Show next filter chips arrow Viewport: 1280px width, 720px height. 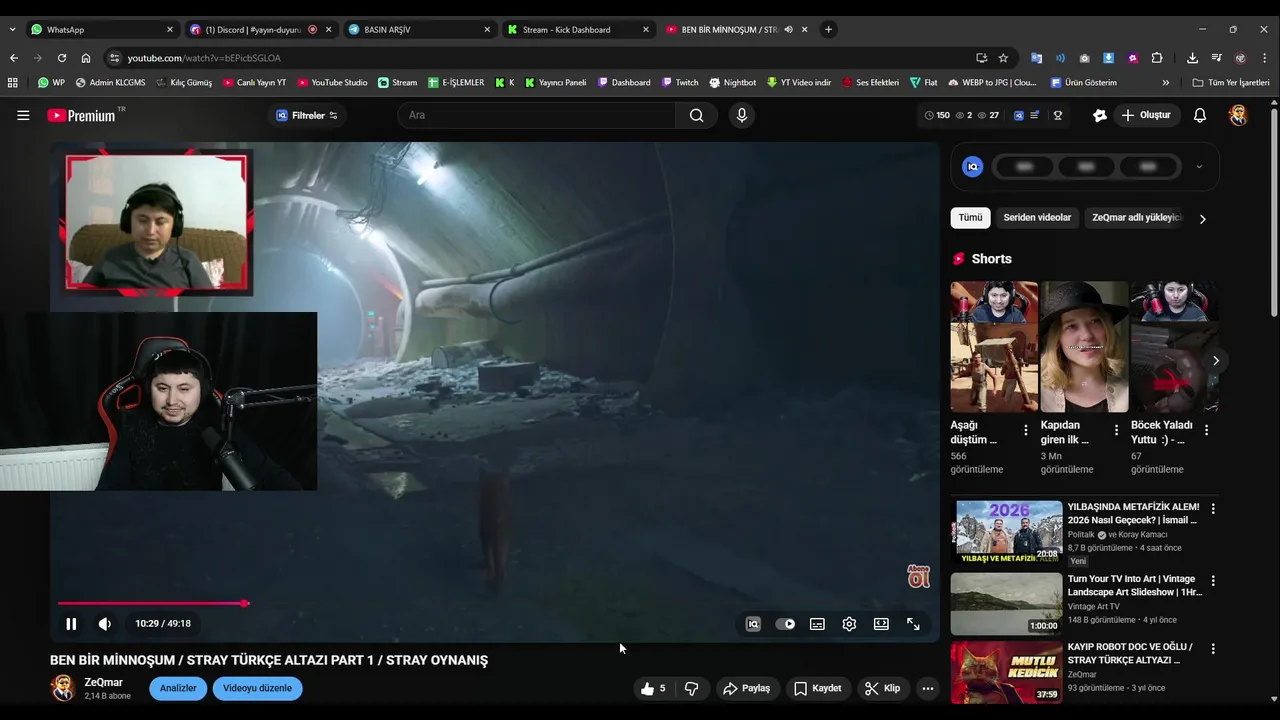pyautogui.click(x=1202, y=219)
